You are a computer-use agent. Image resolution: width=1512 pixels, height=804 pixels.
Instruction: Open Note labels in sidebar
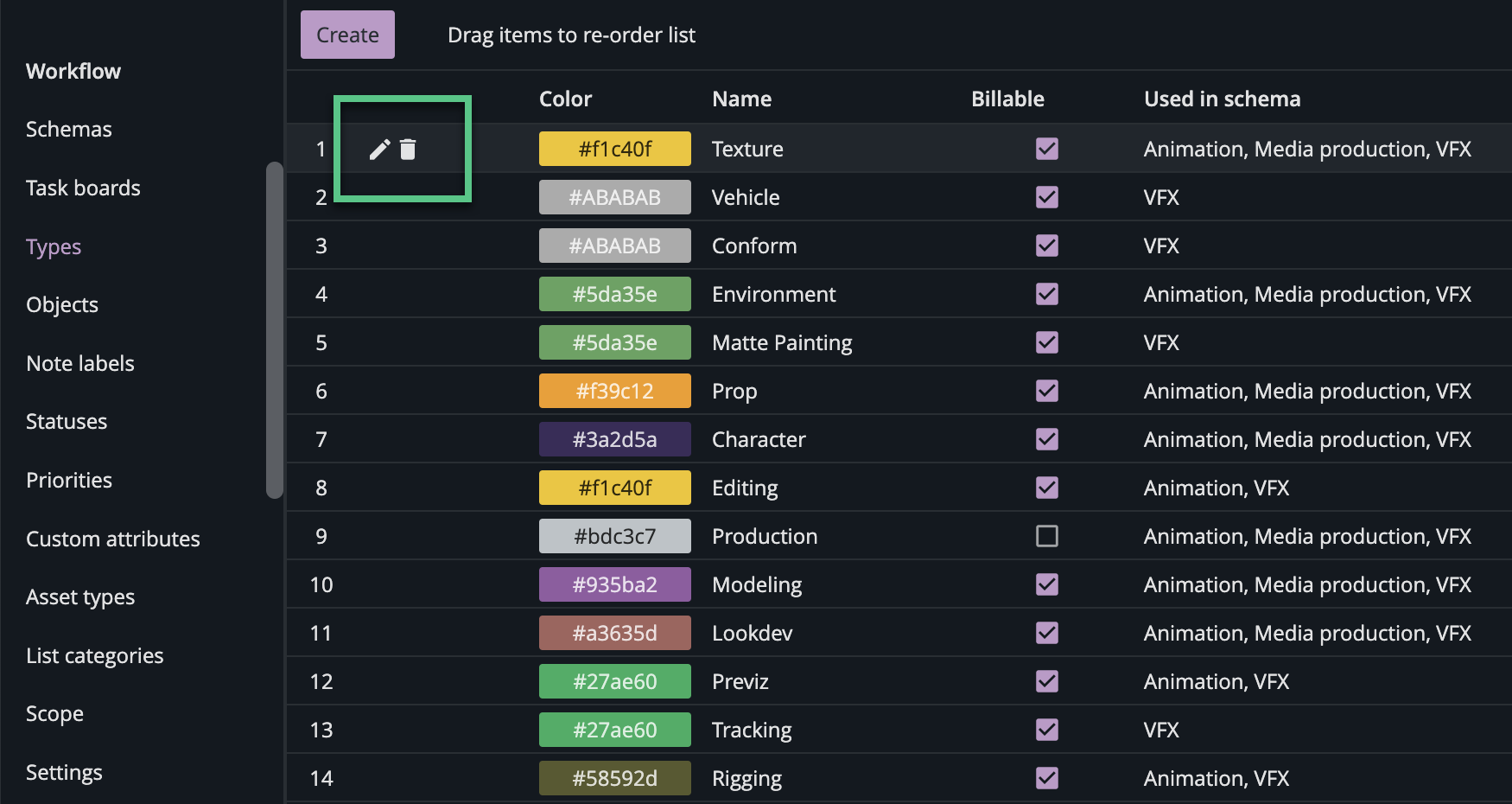80,363
